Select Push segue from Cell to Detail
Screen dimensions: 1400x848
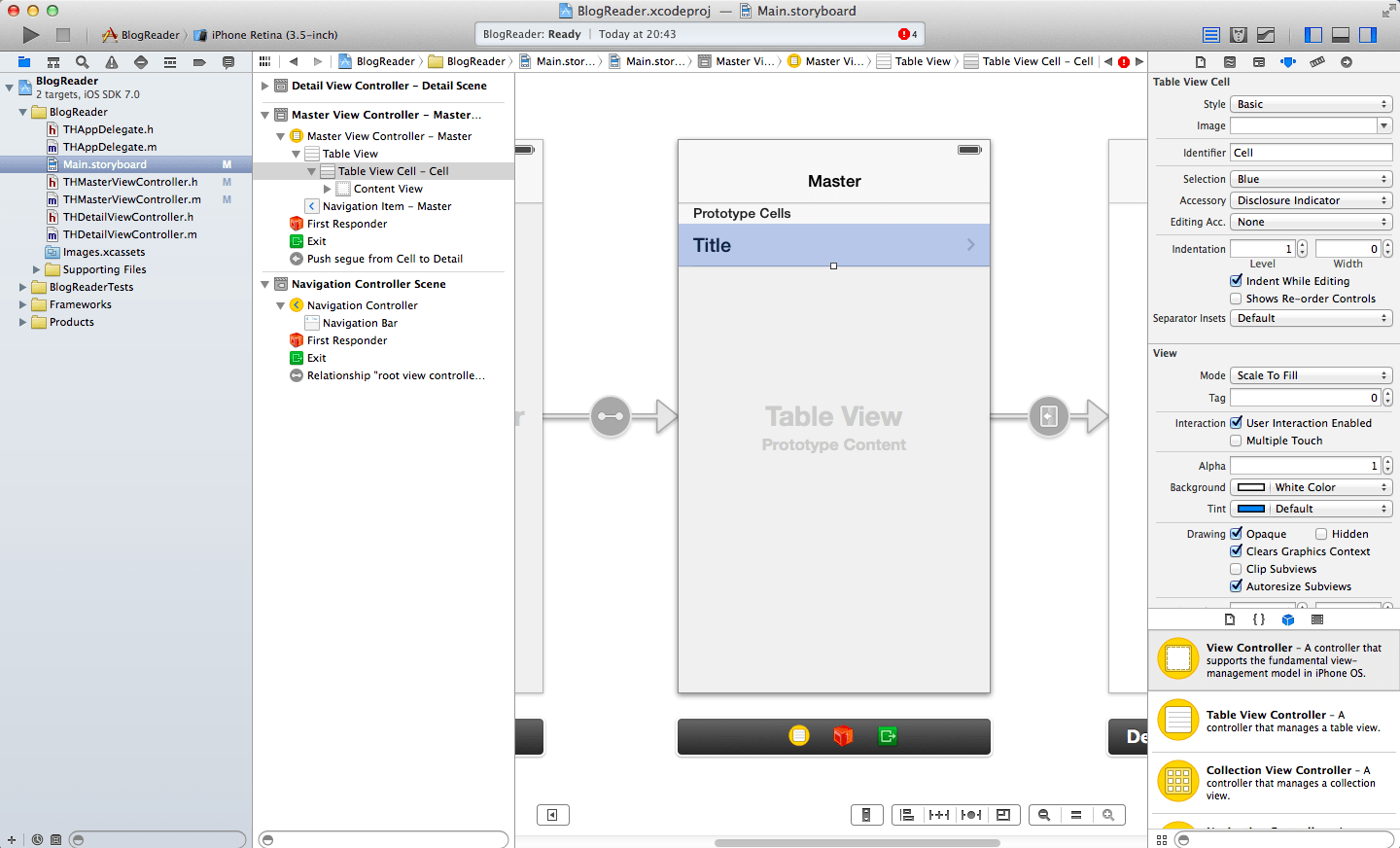coord(385,259)
